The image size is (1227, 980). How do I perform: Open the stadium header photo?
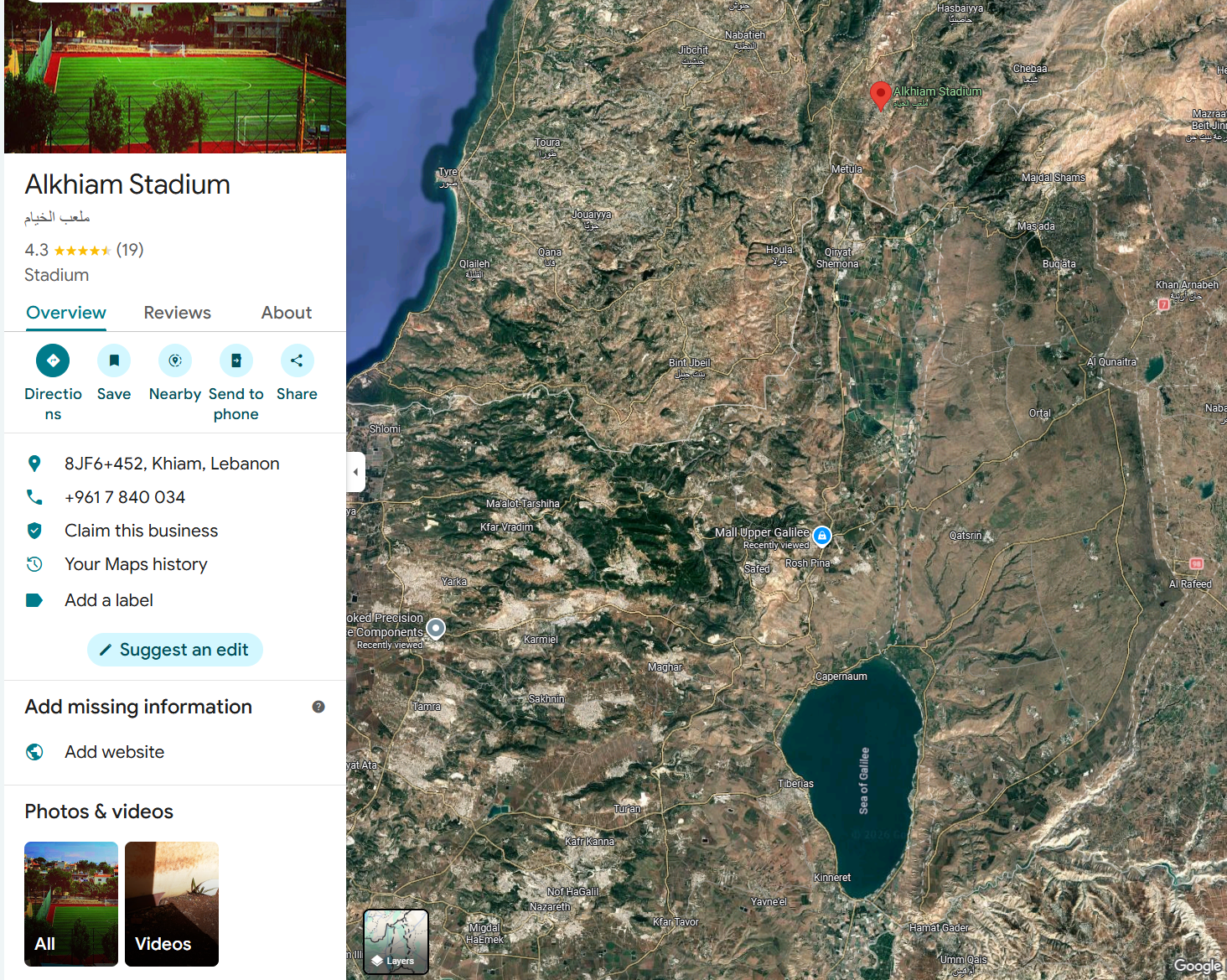[x=175, y=76]
